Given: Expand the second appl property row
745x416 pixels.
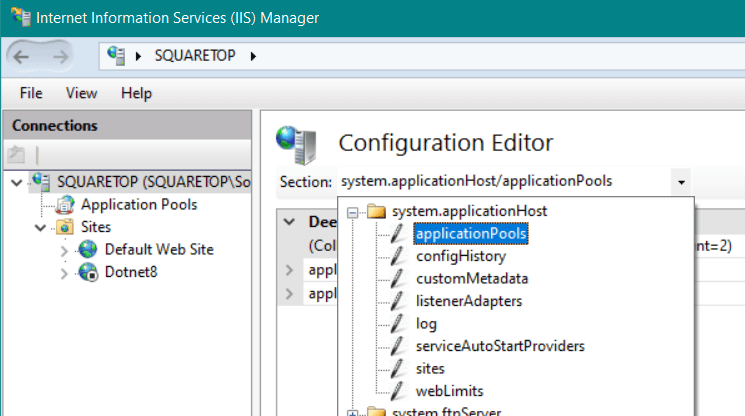Looking at the screenshot, I should pyautogui.click(x=289, y=294).
